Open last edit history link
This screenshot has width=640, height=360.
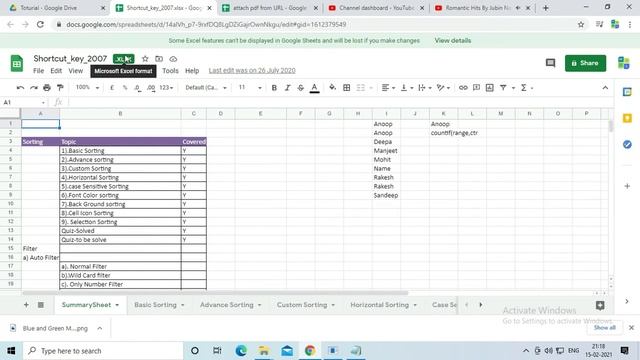(x=252, y=71)
